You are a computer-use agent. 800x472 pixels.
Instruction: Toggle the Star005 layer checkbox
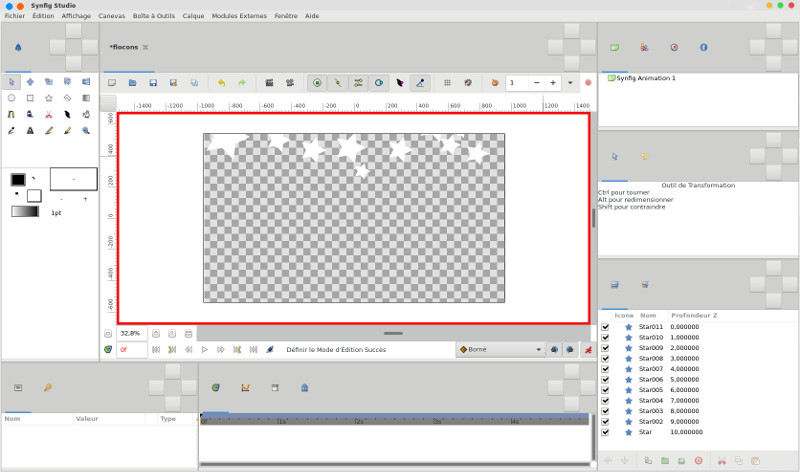pyautogui.click(x=605, y=390)
